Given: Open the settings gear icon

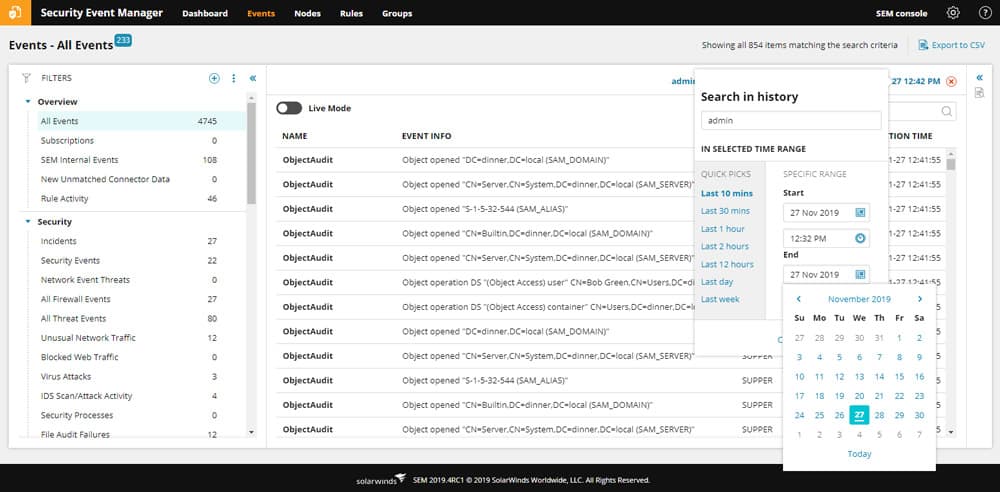Looking at the screenshot, I should (x=953, y=13).
